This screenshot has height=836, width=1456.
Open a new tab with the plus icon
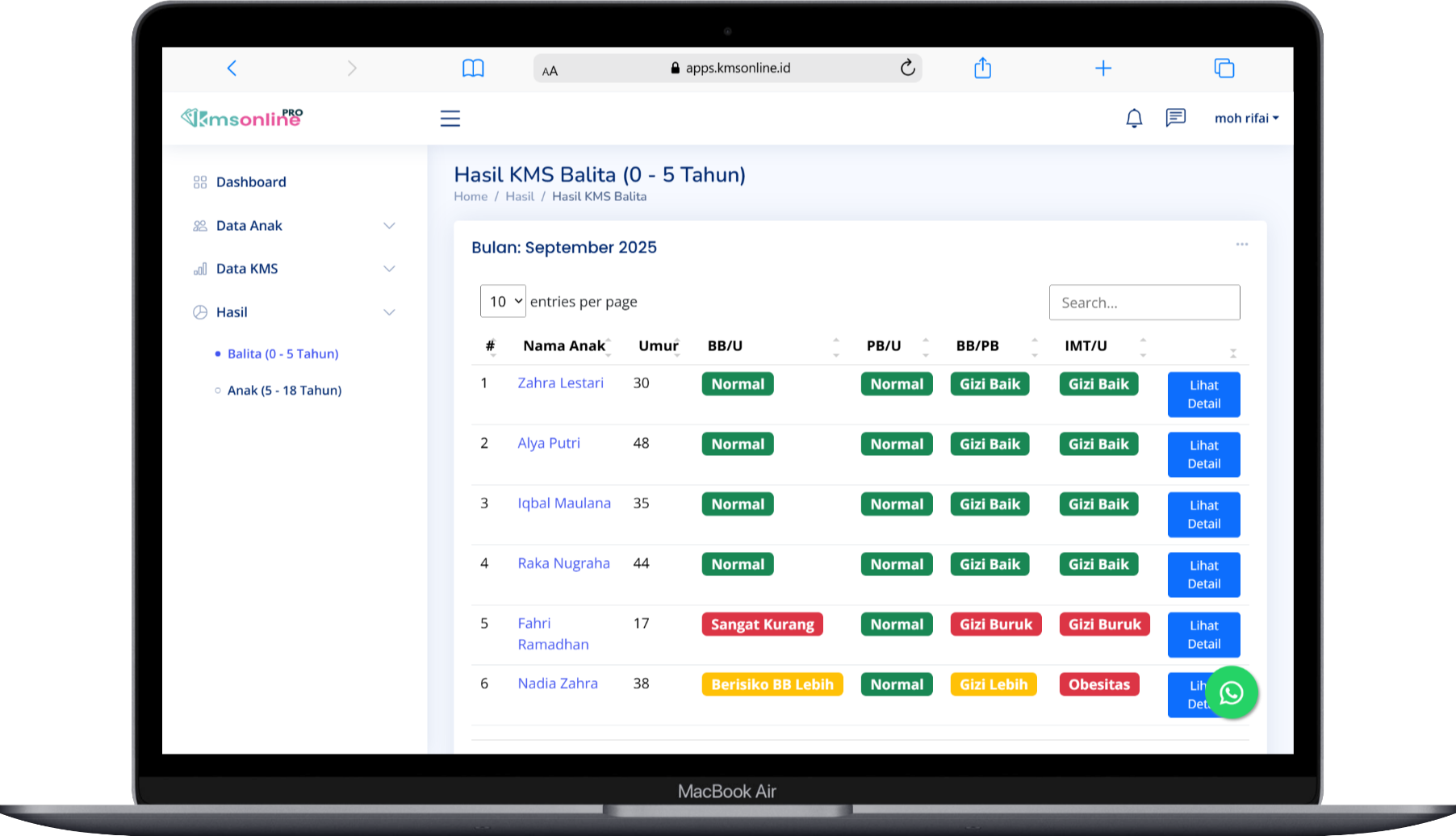coord(1102,69)
